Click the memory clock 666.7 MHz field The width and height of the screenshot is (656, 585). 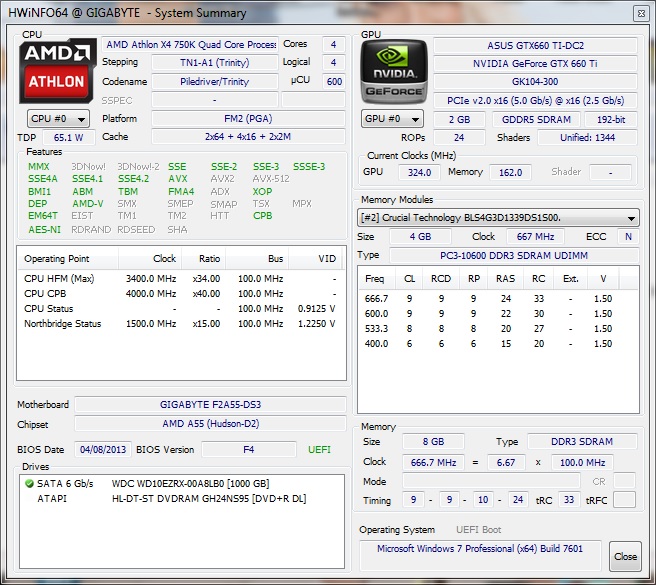[433, 463]
